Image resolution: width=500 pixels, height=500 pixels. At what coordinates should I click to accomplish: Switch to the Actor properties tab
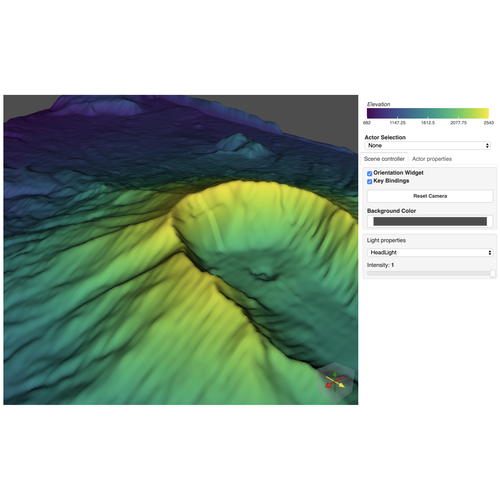tap(432, 159)
